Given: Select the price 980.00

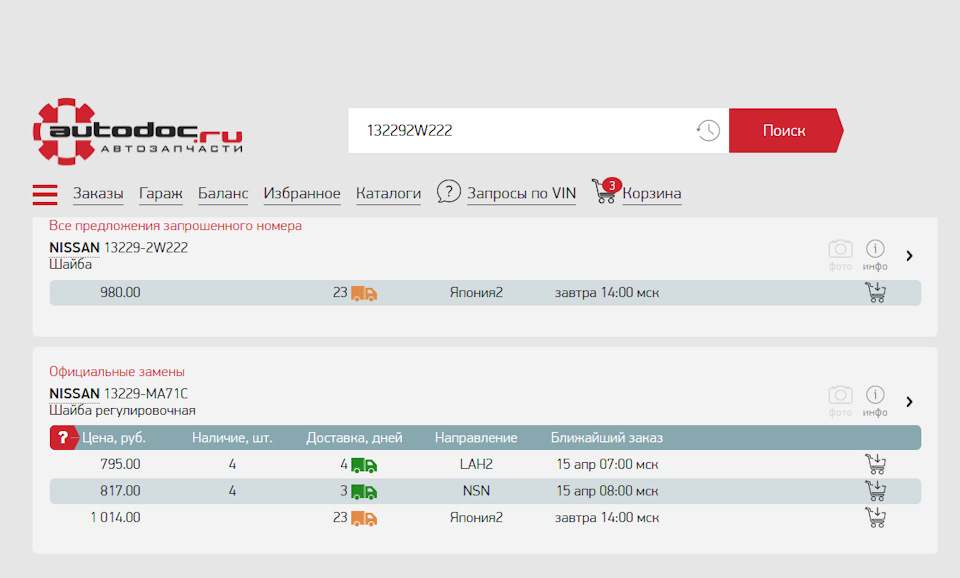Looking at the screenshot, I should click(120, 293).
